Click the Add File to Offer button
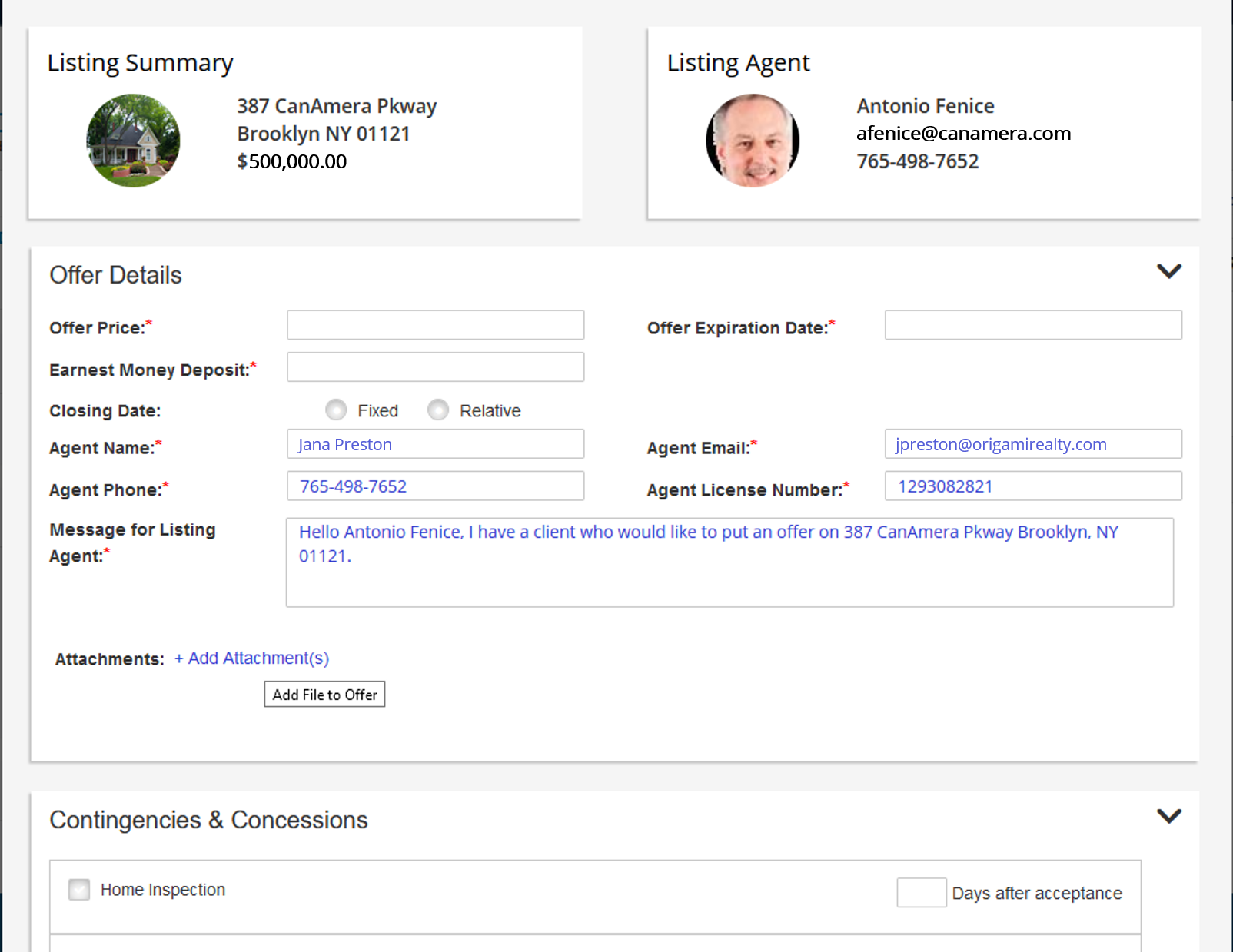Screen dimensions: 1233x952 [324, 694]
